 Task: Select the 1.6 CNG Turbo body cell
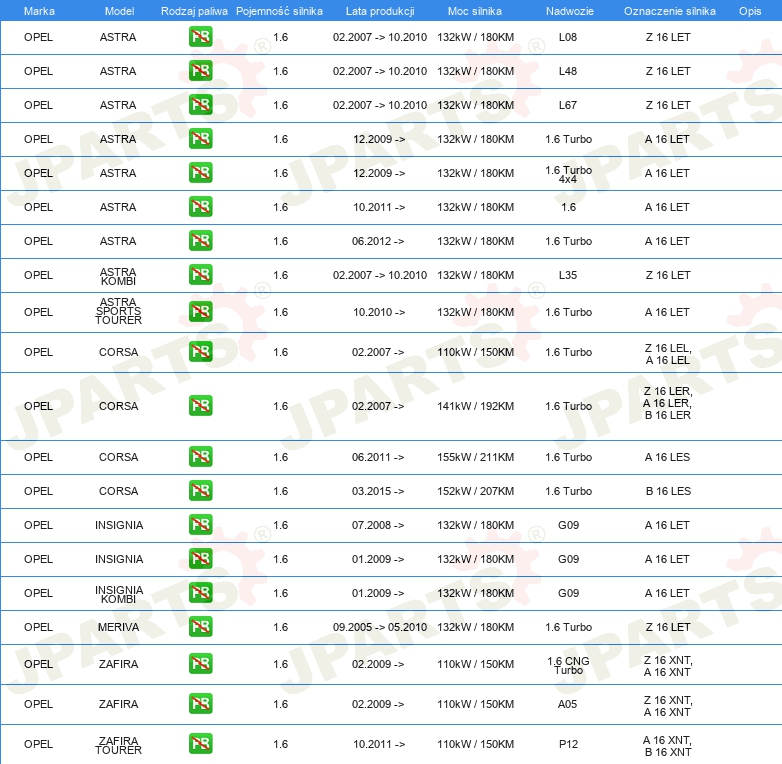click(568, 665)
